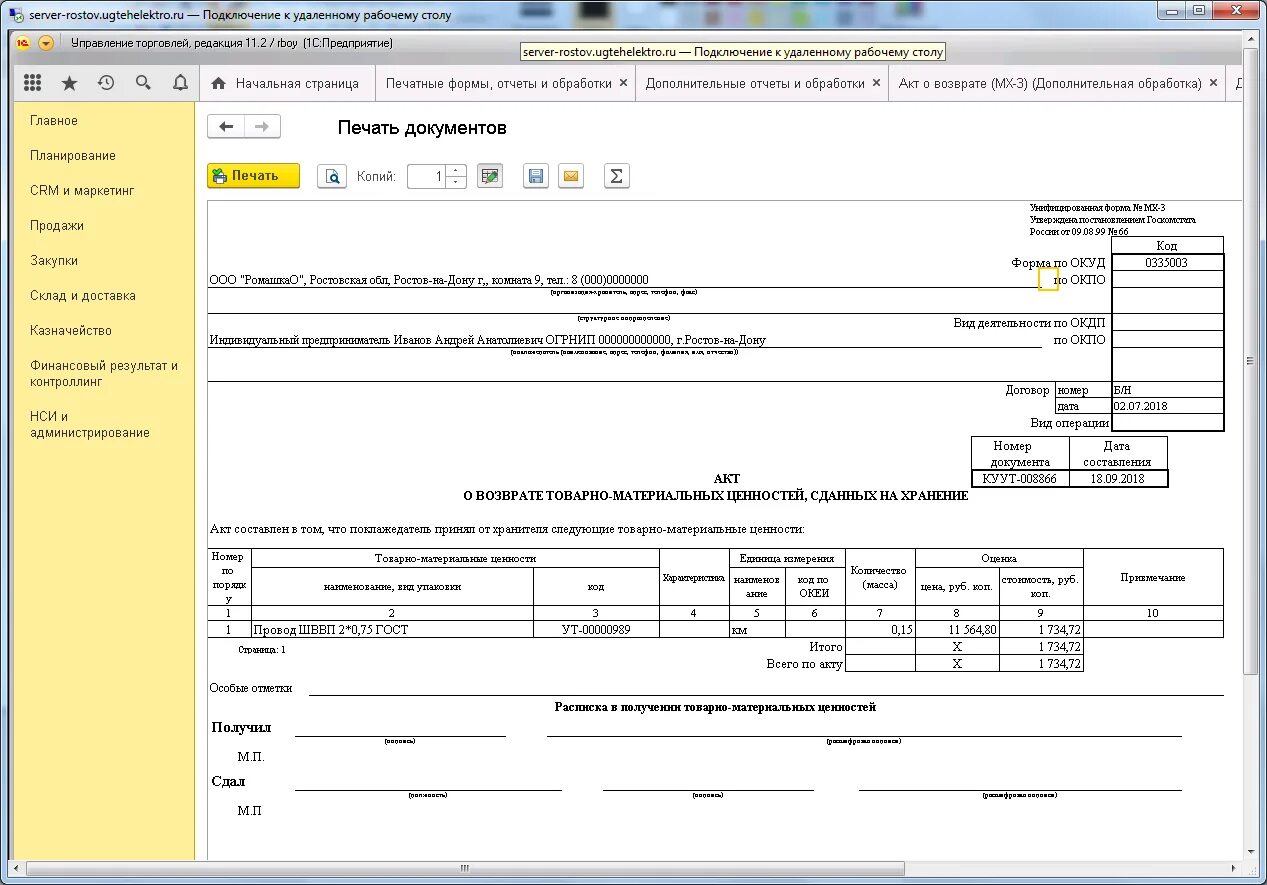The height and width of the screenshot is (885, 1267).
Task: Click line Индивидуальный предприниматель Иванов Андрей Анатольевич
Action: (x=487, y=340)
